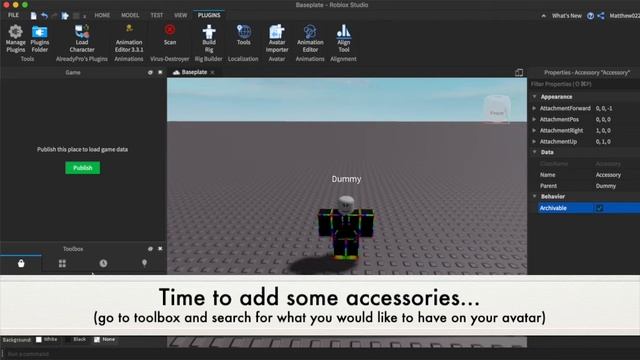Click the view selector cube in viewport

[497, 109]
